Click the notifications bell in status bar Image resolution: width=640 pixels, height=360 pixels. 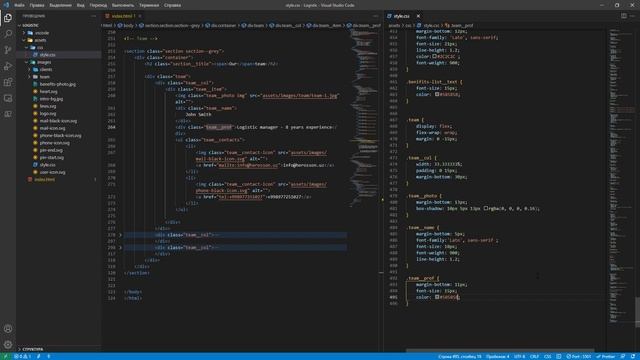[x=633, y=356]
